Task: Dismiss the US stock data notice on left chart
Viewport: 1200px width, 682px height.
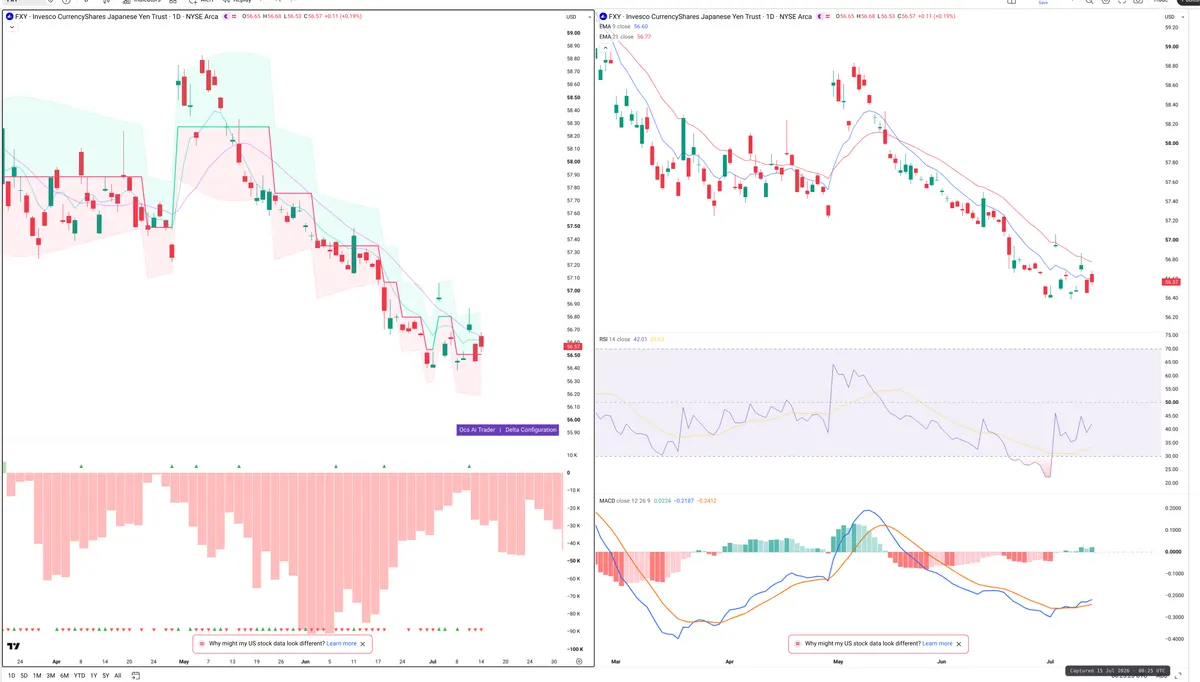Action: click(363, 644)
